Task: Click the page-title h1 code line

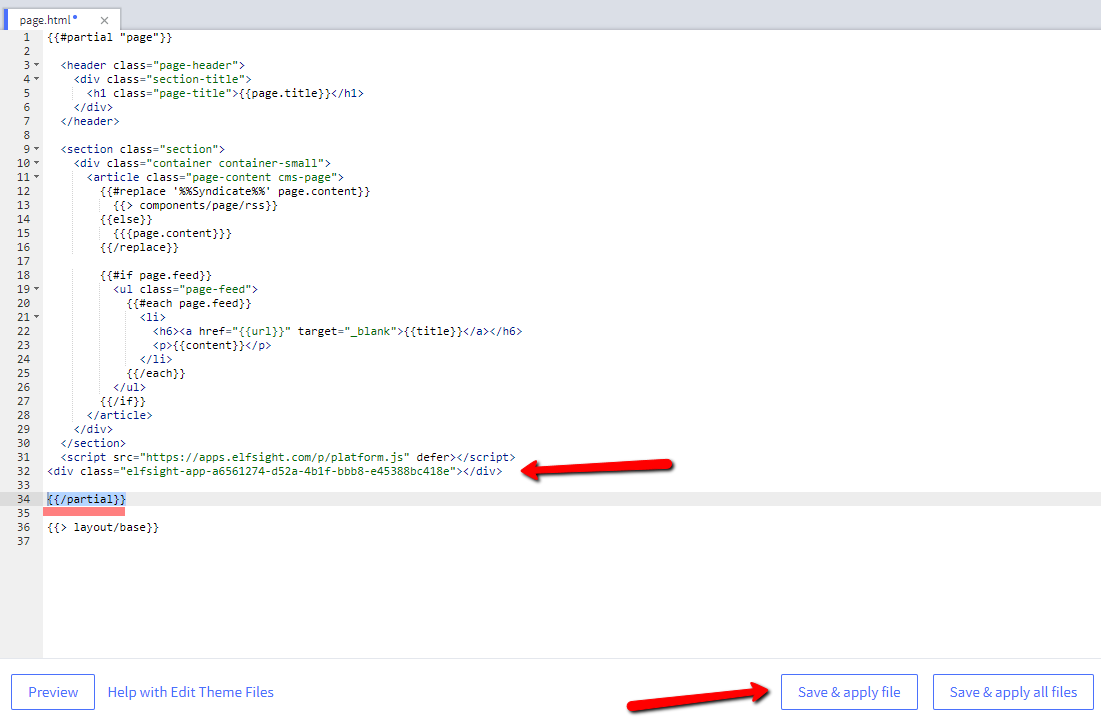Action: pos(225,93)
